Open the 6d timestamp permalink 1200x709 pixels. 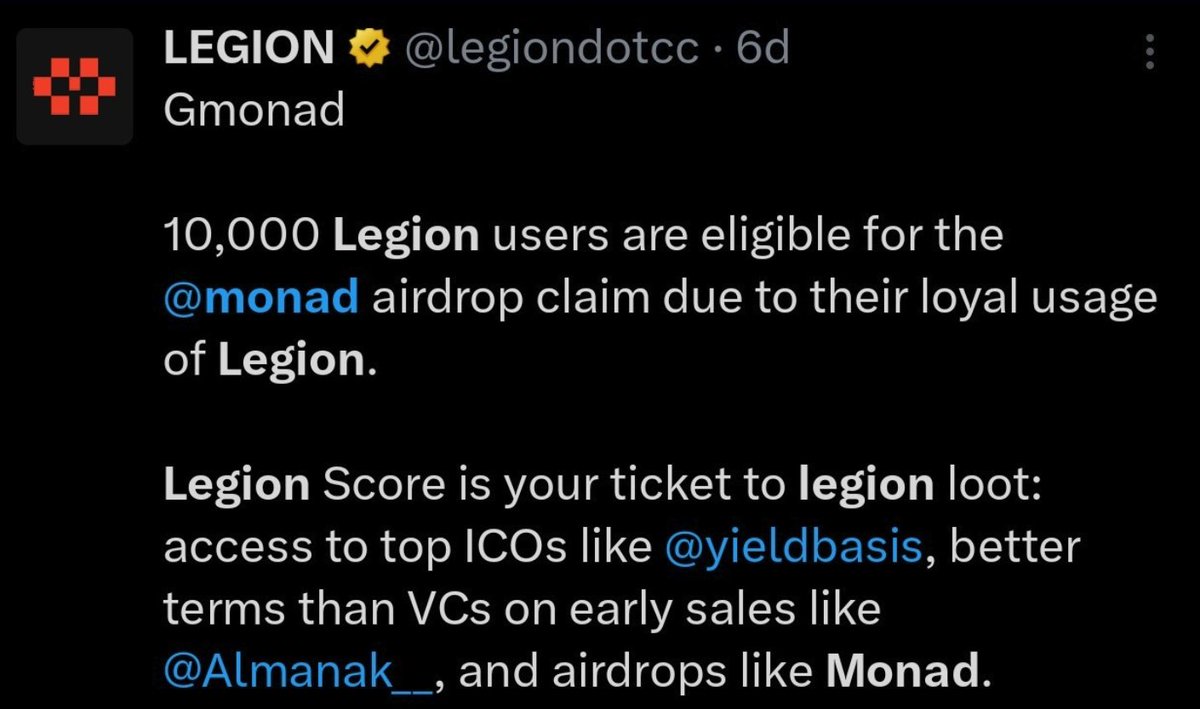point(763,48)
